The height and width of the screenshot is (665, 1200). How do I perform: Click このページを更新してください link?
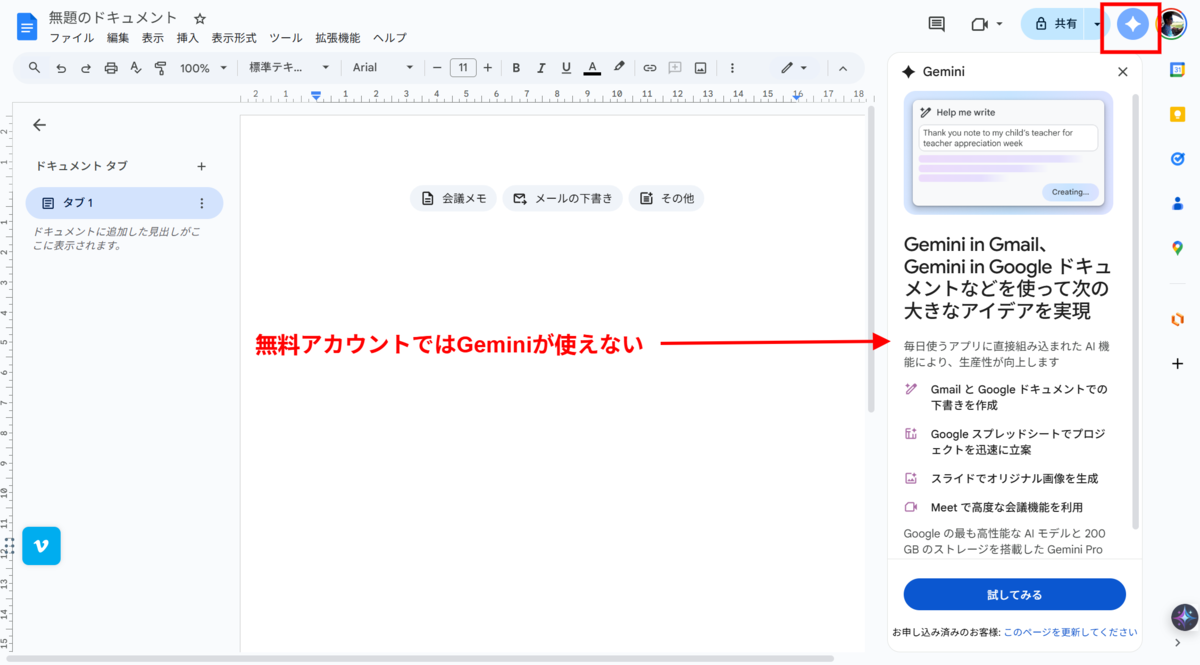pos(1070,632)
